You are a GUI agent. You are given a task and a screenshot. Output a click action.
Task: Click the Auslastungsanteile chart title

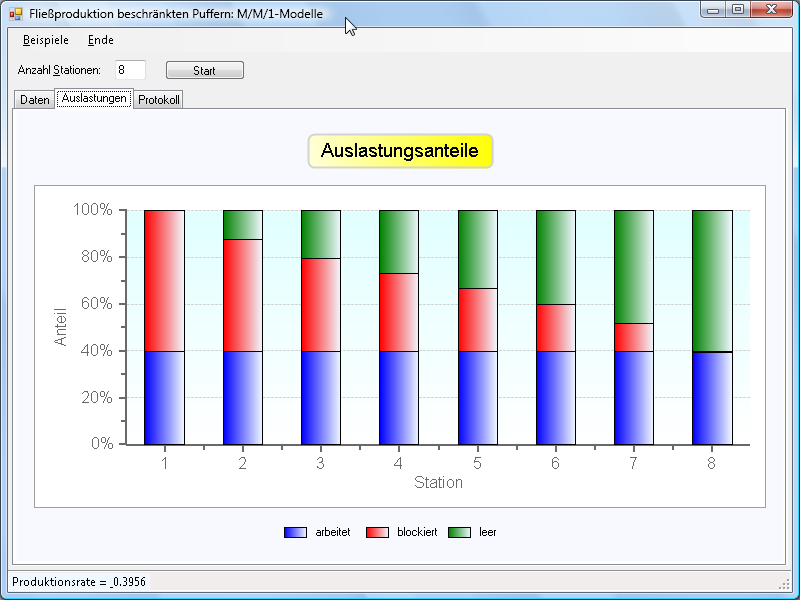coord(400,151)
